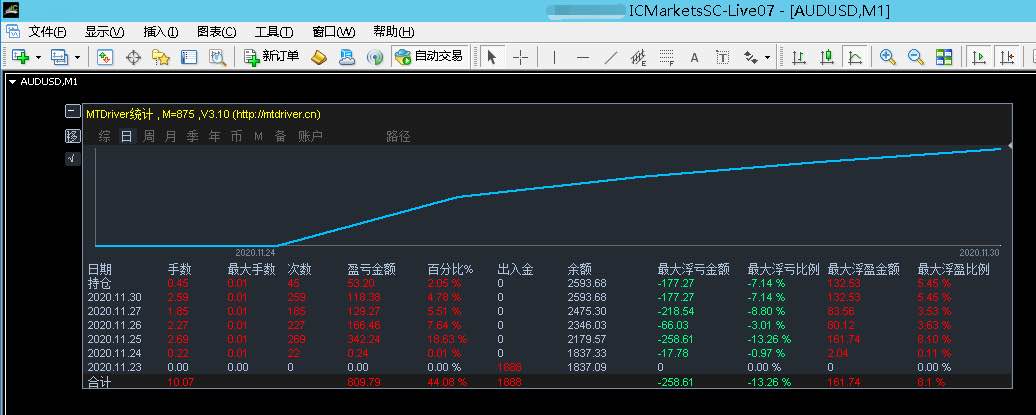Screen dimensions: 1036x415
Task: Open the profiles dropdown arrow
Action: coord(77,57)
